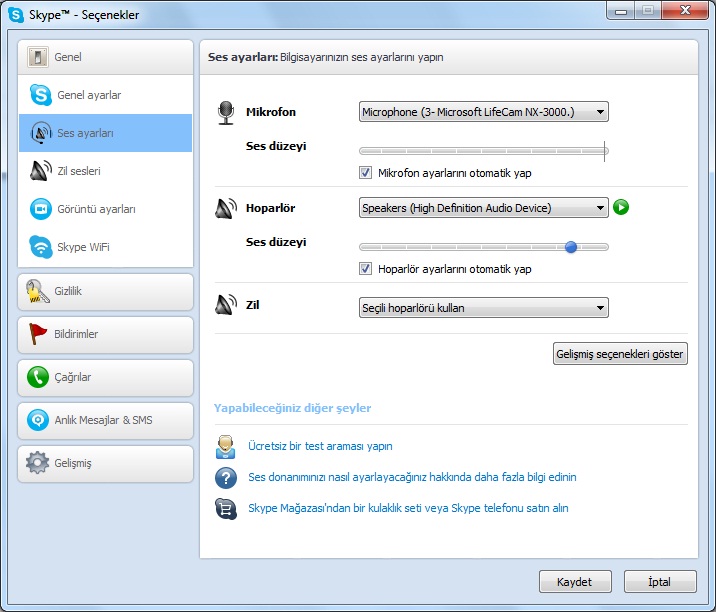Open the Hoparlör device dropdown
716x612 pixels.
484,207
